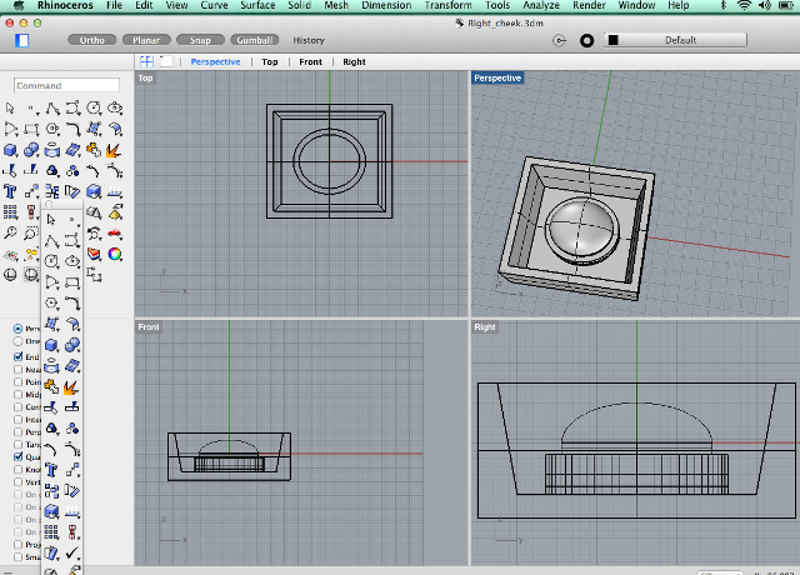Screen dimensions: 800x575
Task: Select the One shot snap radio button
Action: 18,341
